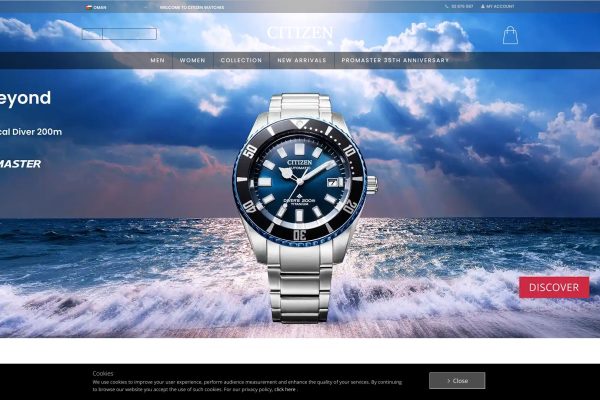Open the Men menu
Screen dimensions: 600x400
pos(158,60)
